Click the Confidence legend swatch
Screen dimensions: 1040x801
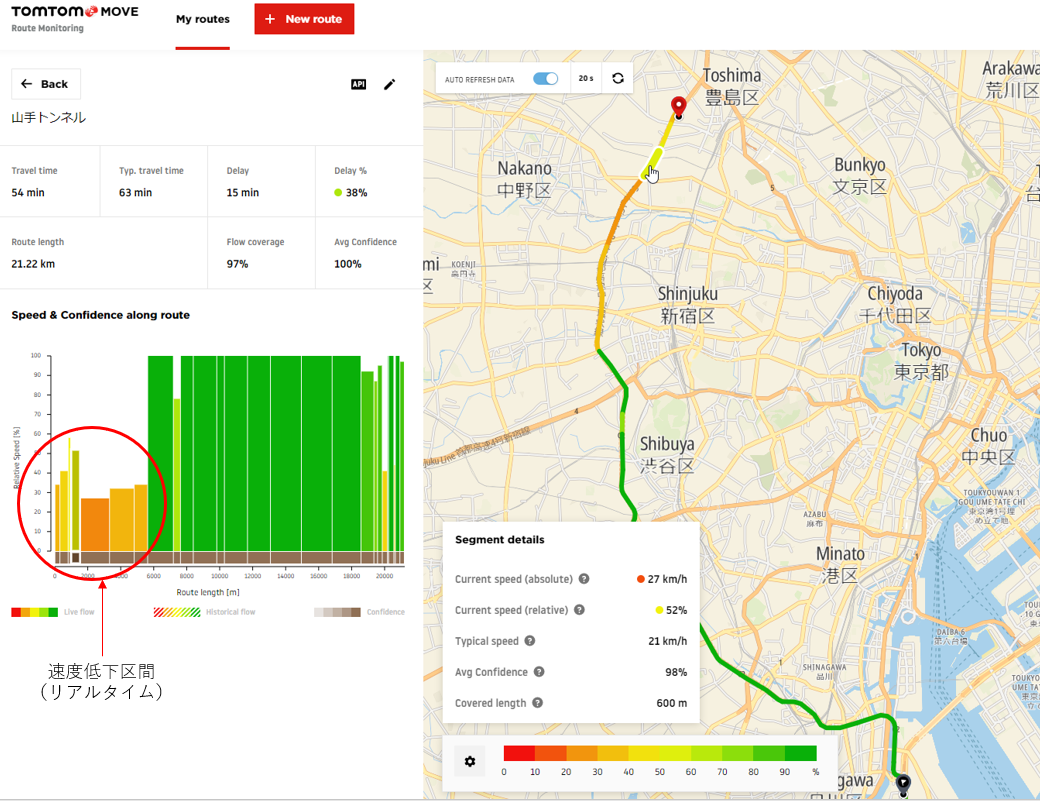coord(337,612)
